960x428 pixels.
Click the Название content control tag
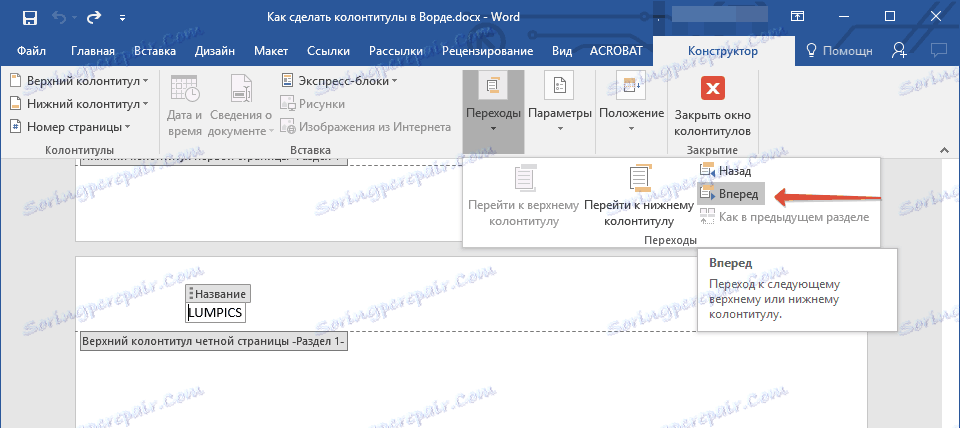(218, 293)
